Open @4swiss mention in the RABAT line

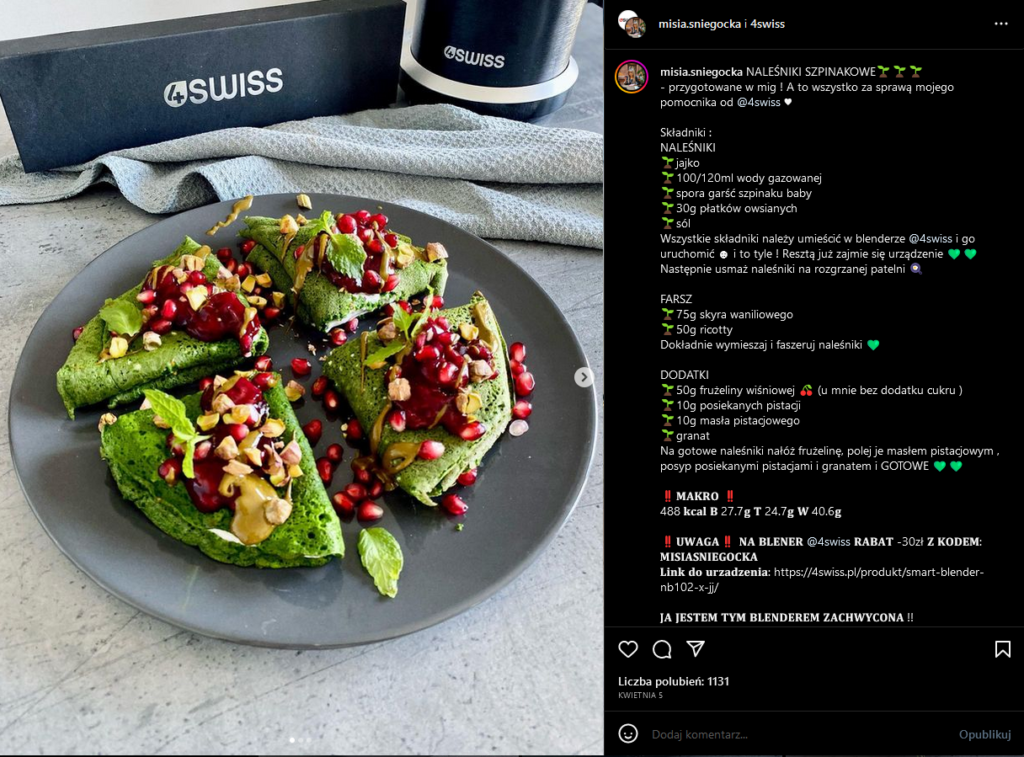click(x=828, y=541)
